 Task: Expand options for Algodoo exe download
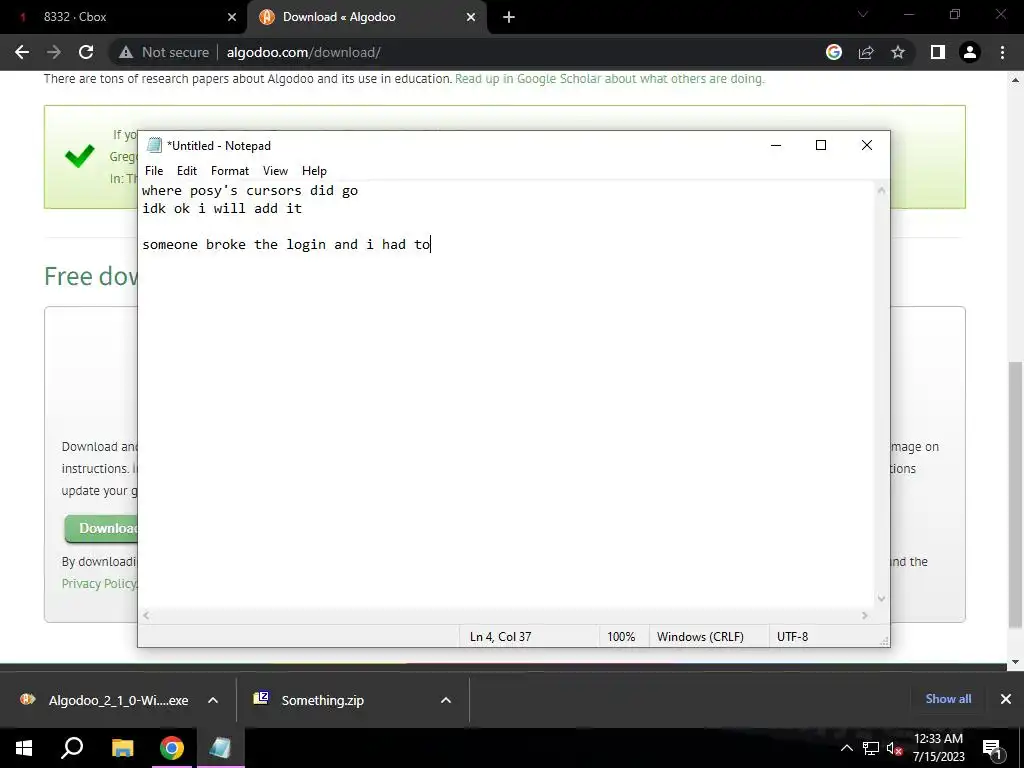click(213, 700)
